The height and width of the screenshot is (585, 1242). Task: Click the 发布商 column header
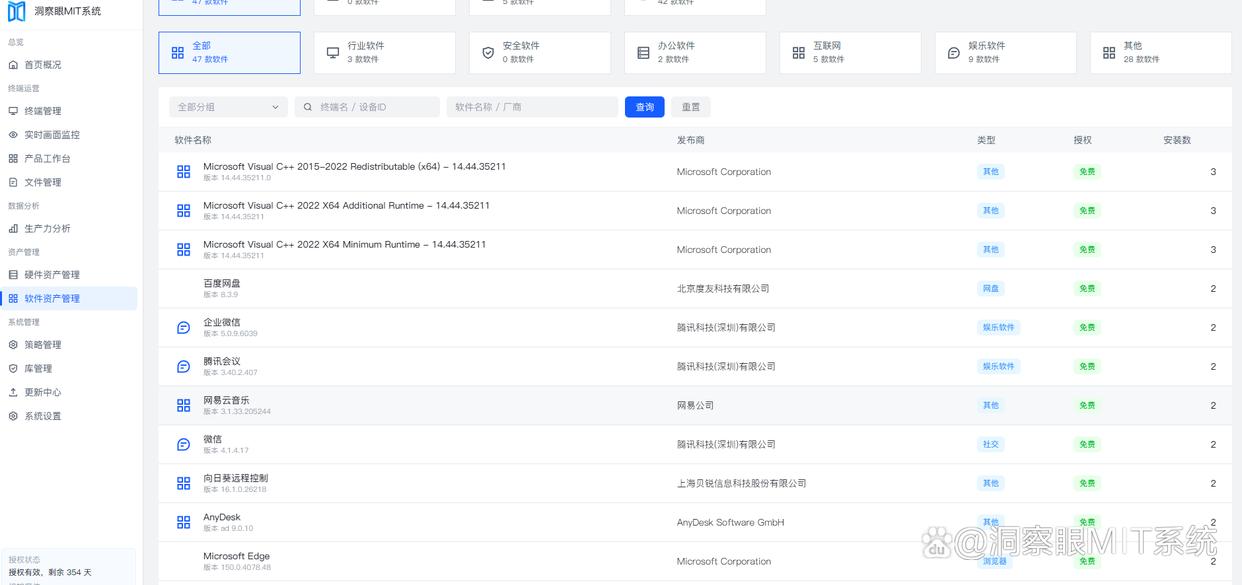[691, 140]
